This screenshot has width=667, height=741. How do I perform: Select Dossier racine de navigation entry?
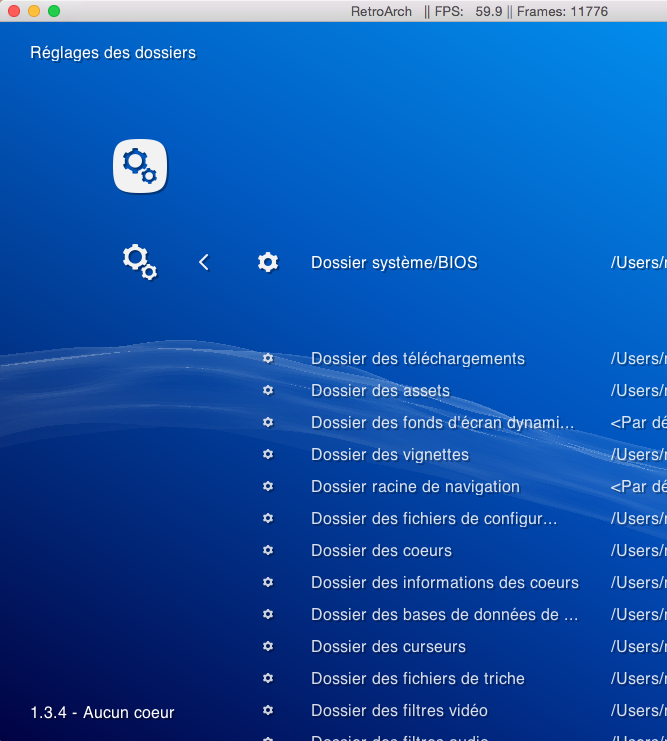[416, 487]
